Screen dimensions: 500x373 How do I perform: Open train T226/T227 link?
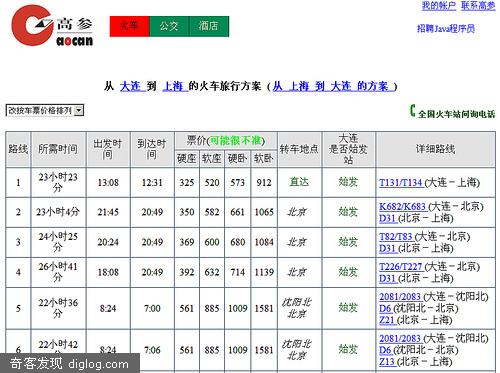click(x=401, y=267)
